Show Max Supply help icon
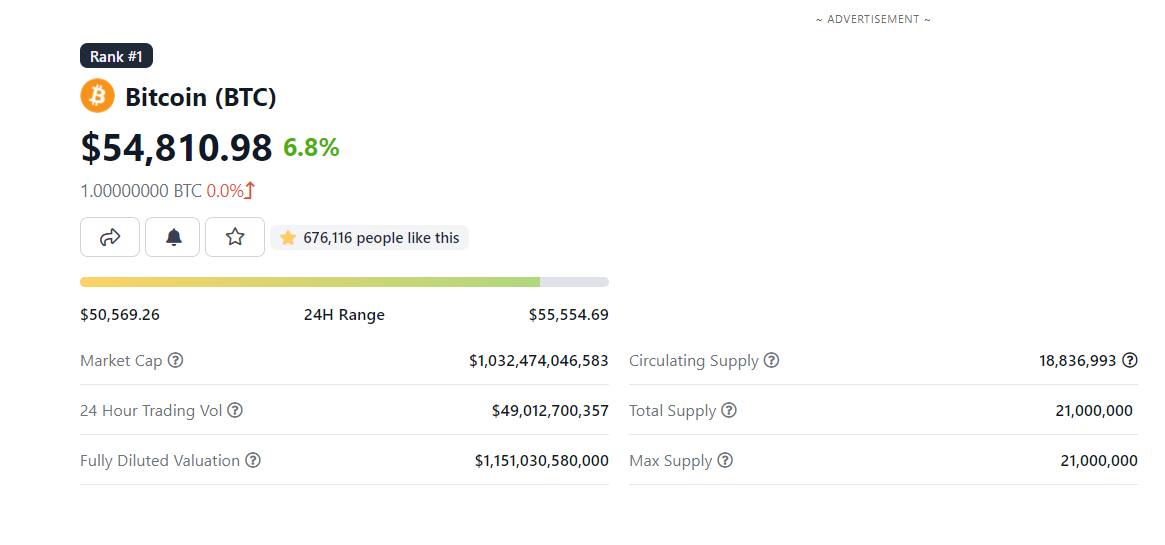1165x545 pixels. tap(725, 460)
